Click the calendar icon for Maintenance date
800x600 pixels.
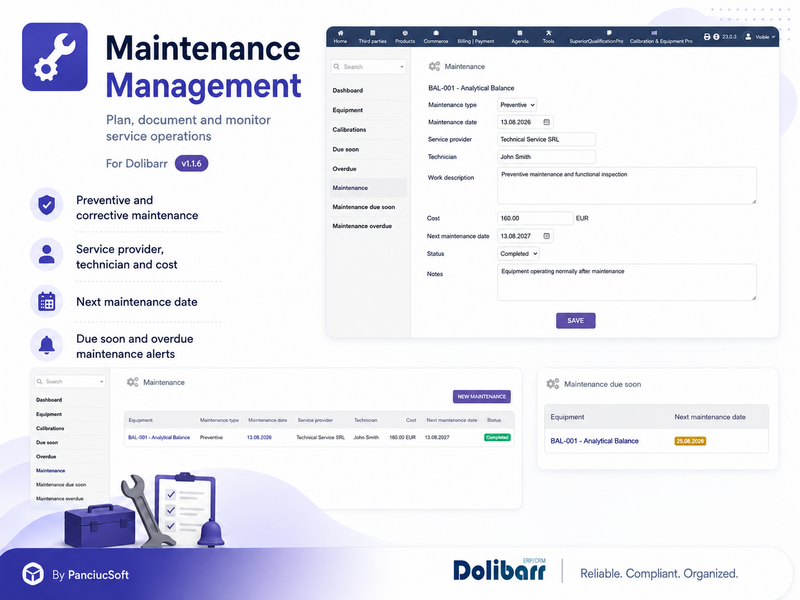[x=546, y=122]
